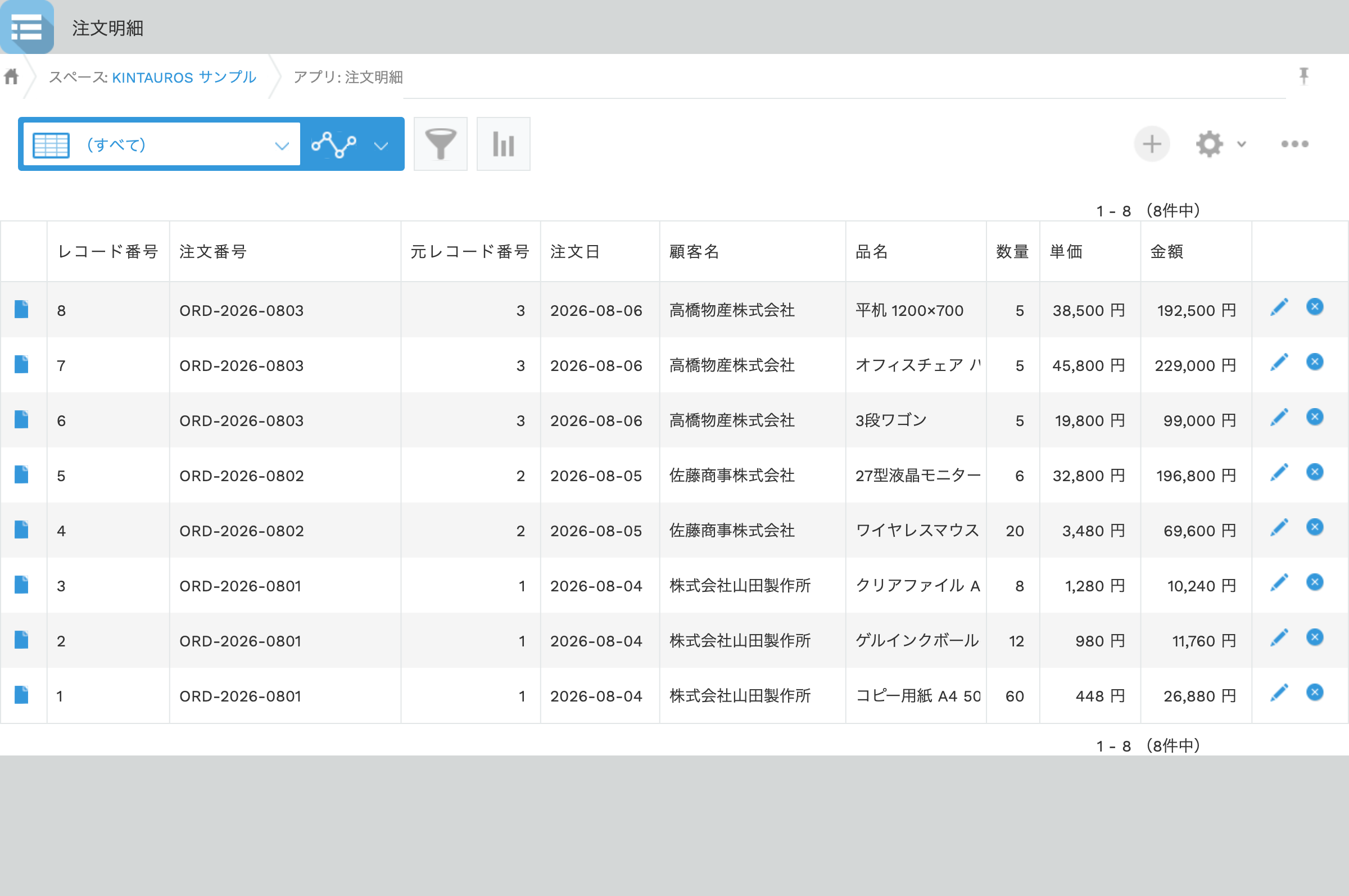Sort by レコード番号 column header

(107, 251)
